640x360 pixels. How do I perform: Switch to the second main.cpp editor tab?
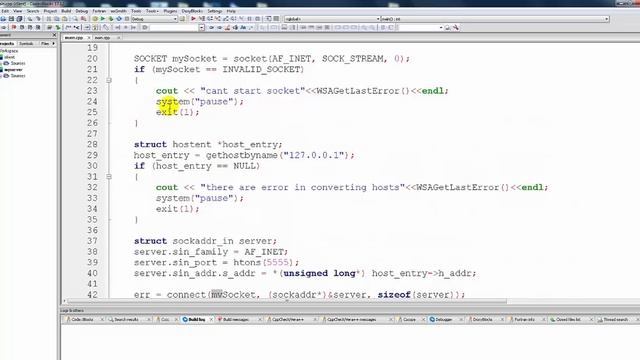pyautogui.click(x=102, y=38)
